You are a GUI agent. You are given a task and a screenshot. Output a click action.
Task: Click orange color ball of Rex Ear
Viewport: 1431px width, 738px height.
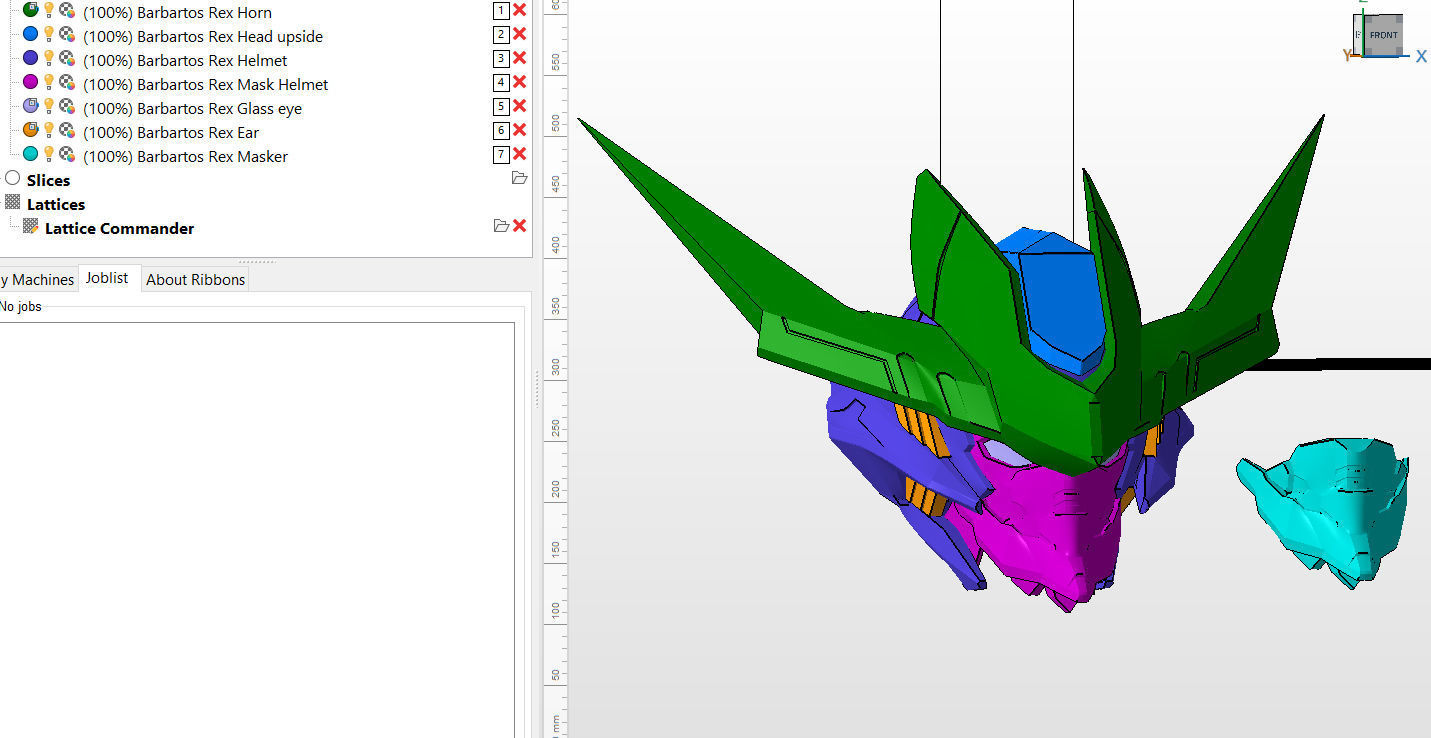pos(30,130)
